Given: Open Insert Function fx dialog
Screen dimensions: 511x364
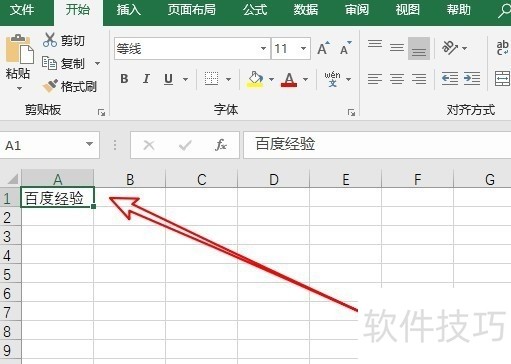Looking at the screenshot, I should (221, 145).
